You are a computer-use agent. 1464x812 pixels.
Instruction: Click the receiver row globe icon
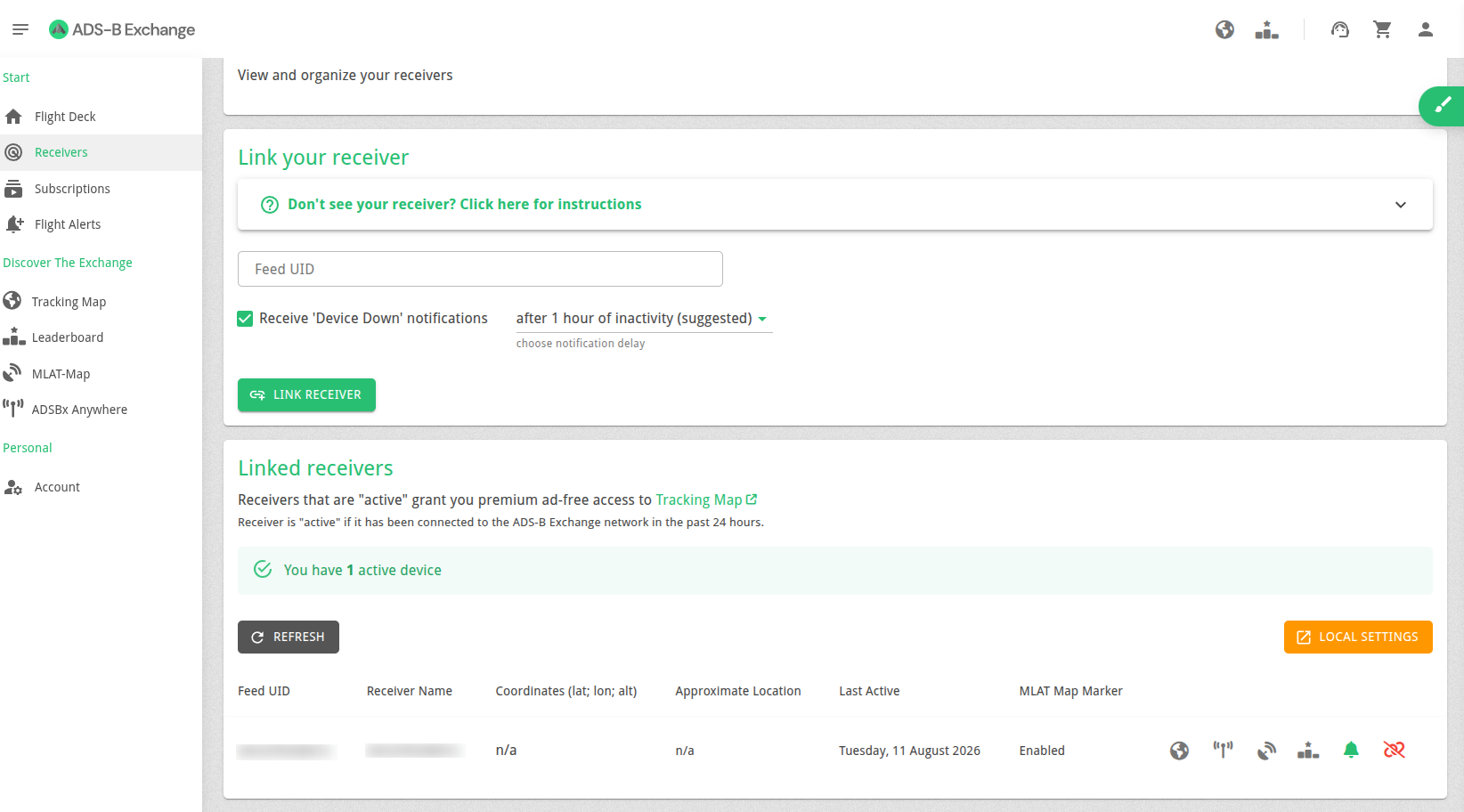(1179, 751)
